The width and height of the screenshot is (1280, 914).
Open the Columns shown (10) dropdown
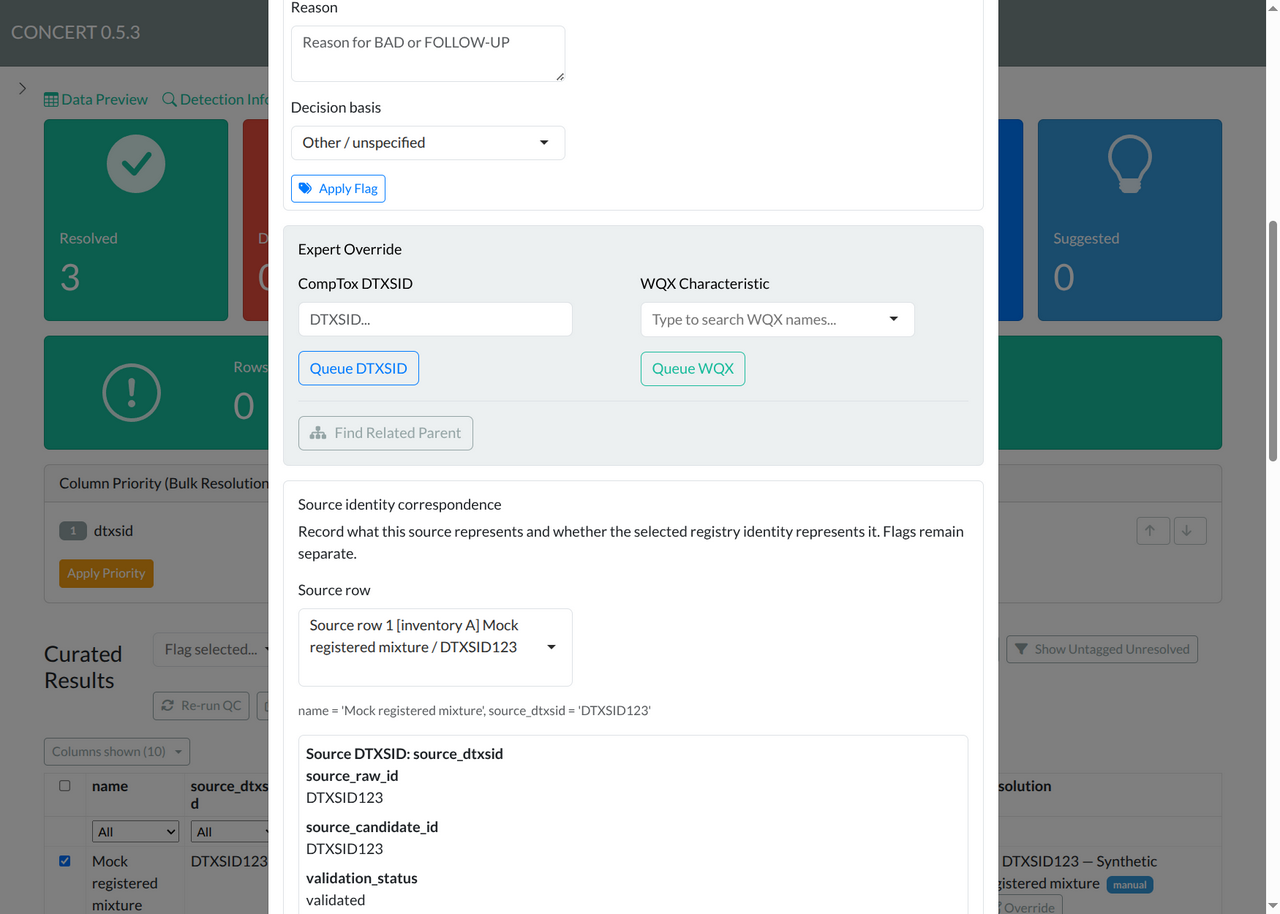[117, 751]
